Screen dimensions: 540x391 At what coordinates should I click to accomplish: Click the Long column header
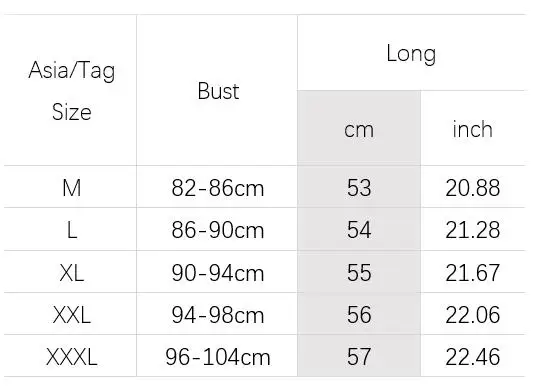pyautogui.click(x=411, y=53)
